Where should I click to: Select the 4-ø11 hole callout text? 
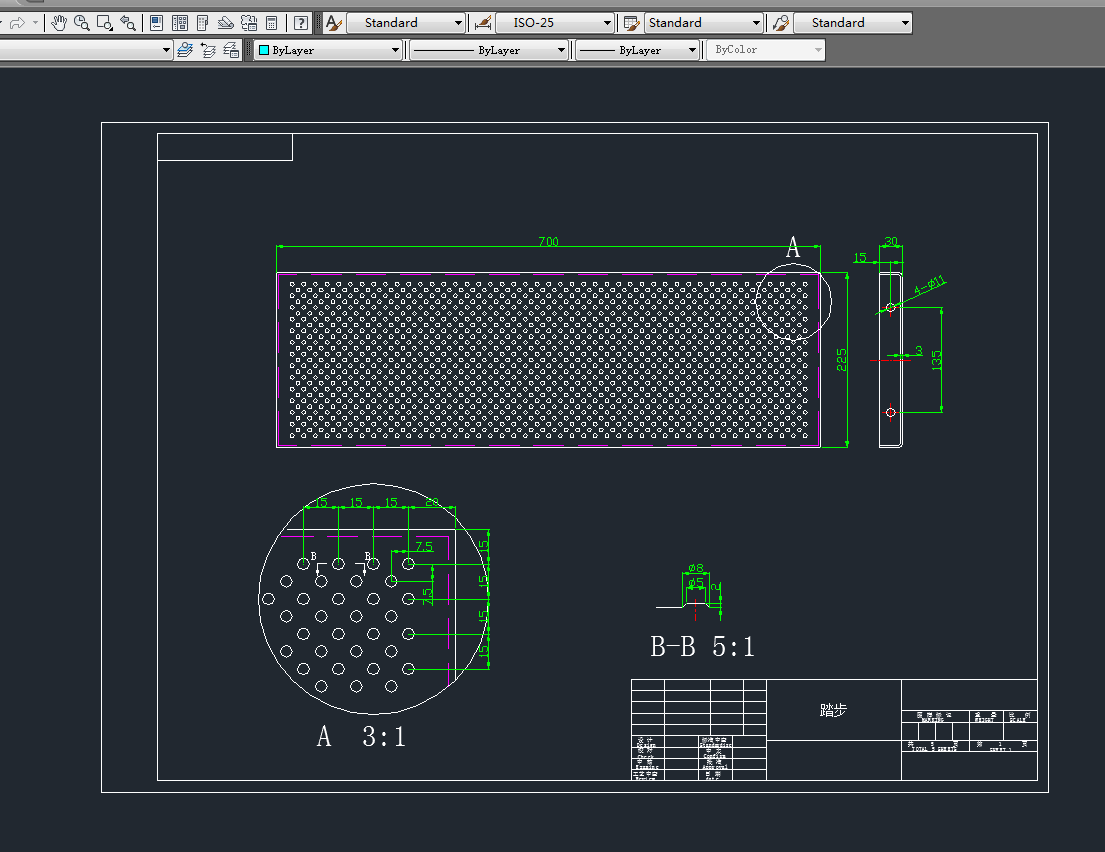pyautogui.click(x=930, y=285)
